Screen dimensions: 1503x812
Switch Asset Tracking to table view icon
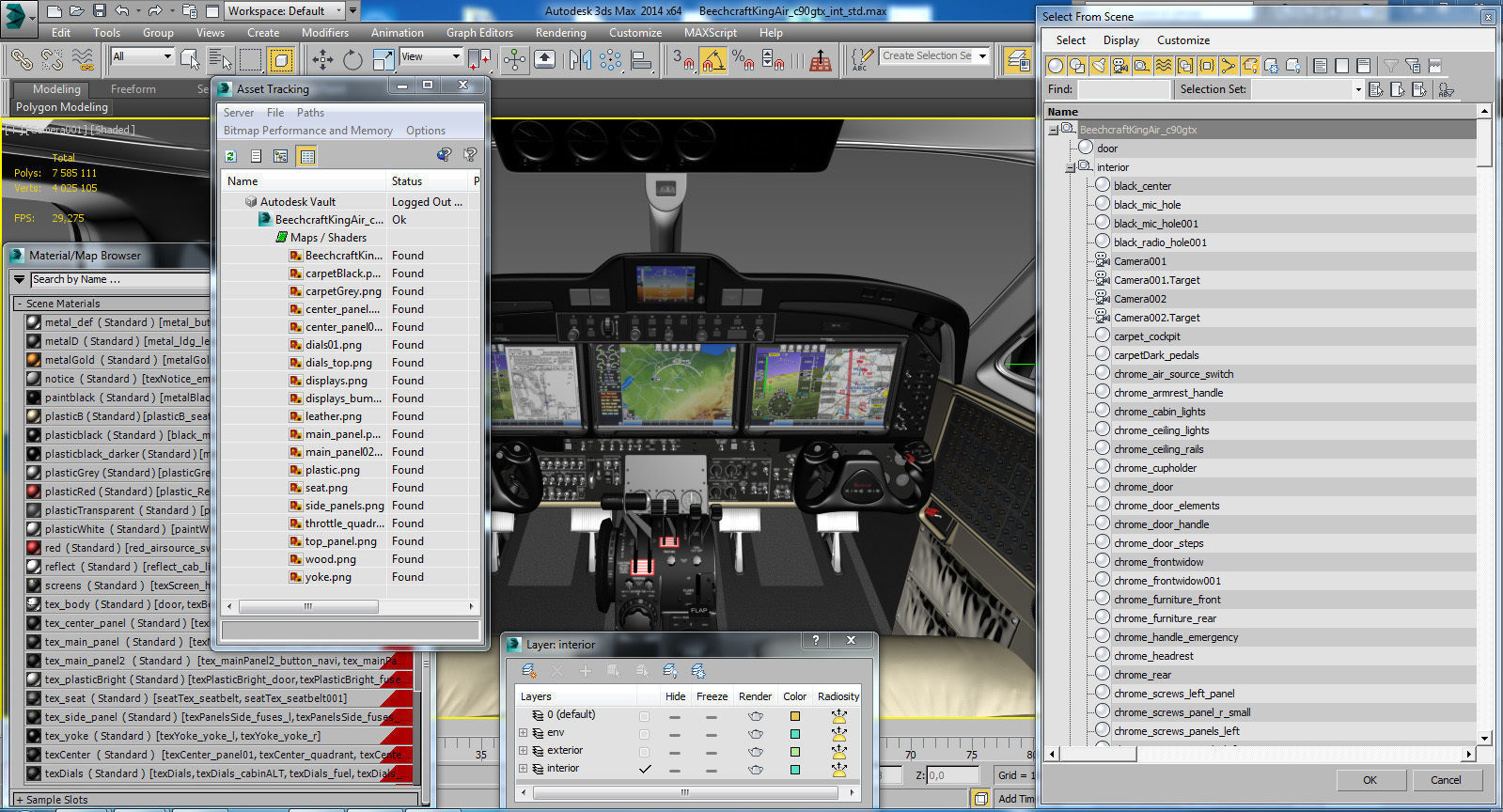click(x=307, y=156)
